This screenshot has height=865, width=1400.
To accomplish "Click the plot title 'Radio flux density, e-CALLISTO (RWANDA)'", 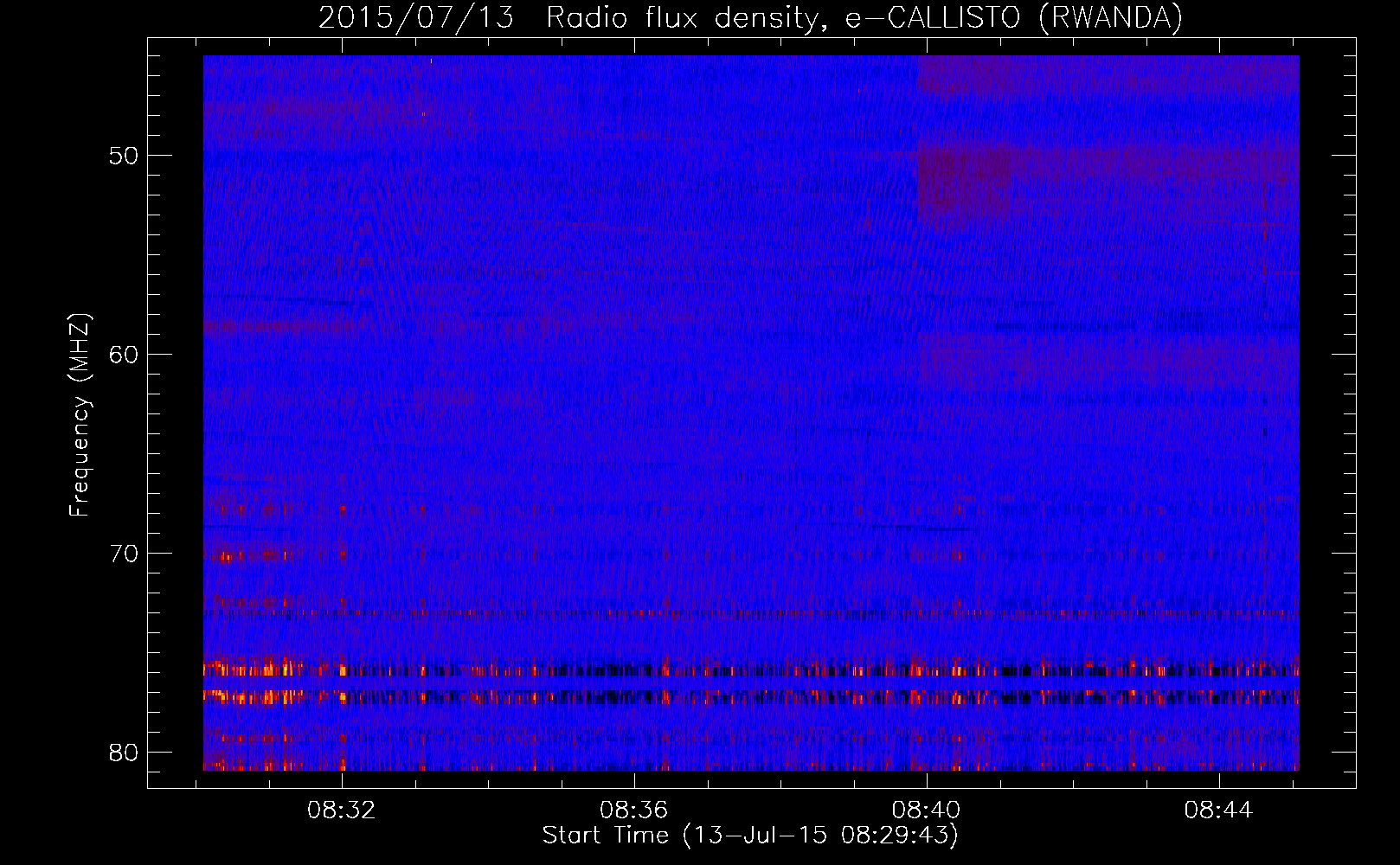I will pyautogui.click(x=864, y=17).
